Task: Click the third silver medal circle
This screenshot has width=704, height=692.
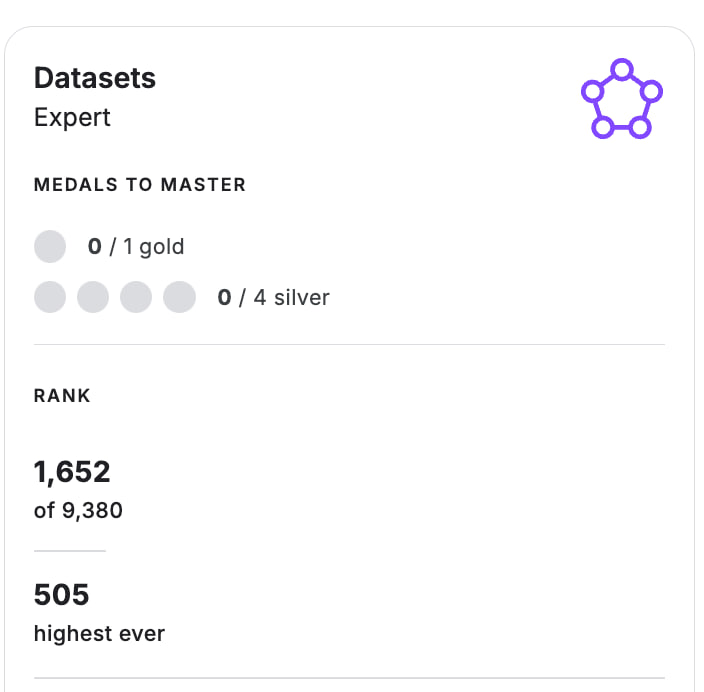Action: pos(136,297)
